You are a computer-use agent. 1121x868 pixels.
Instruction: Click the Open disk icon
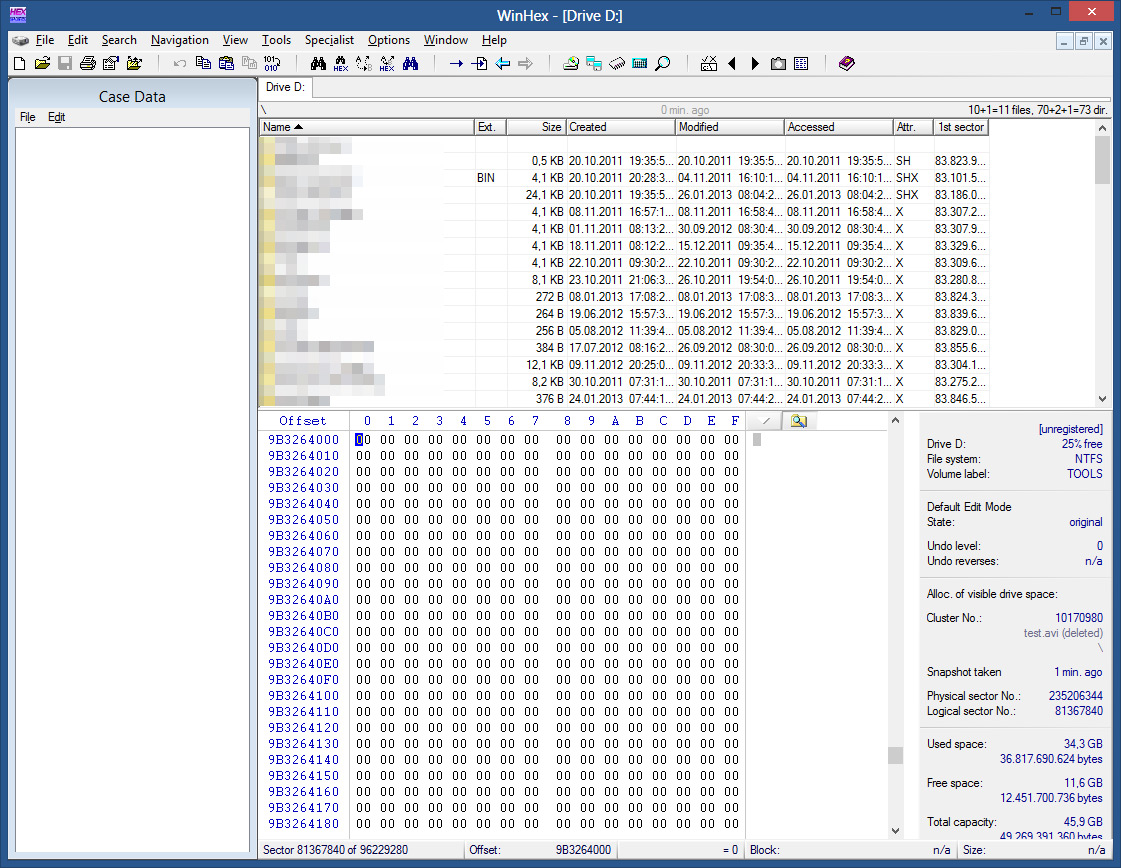point(571,64)
